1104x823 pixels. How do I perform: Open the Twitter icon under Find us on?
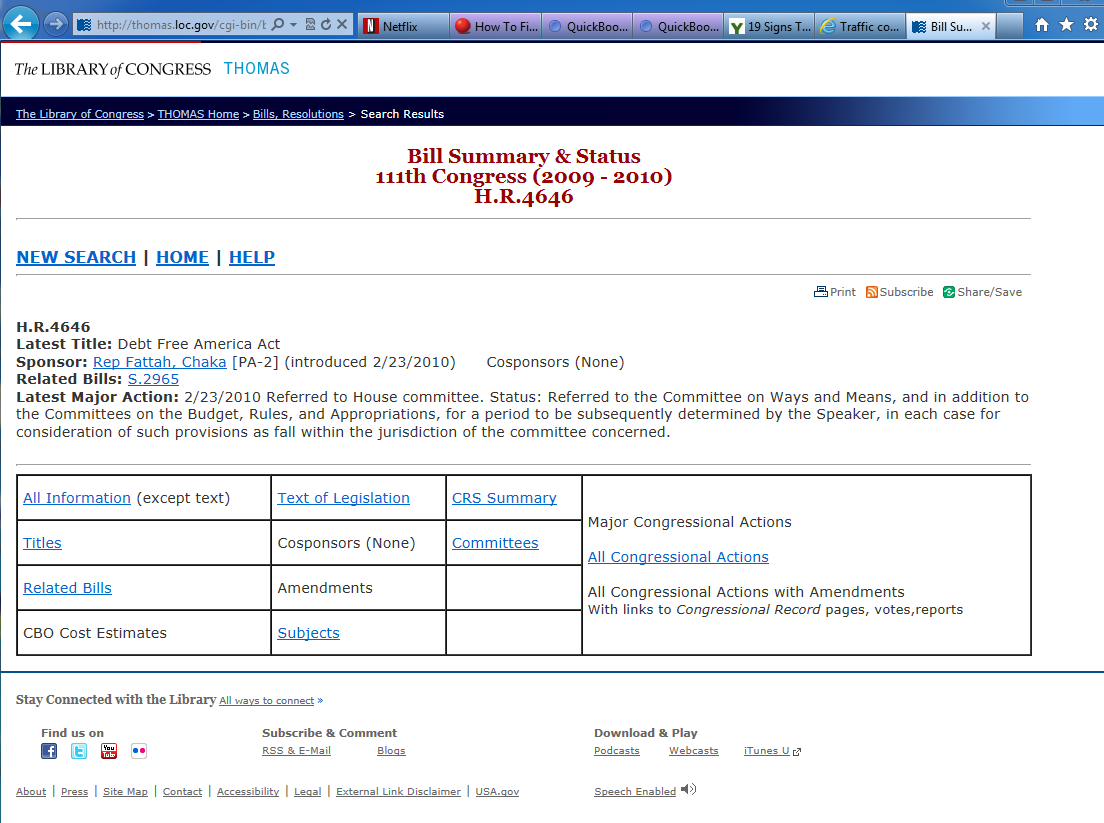point(79,751)
